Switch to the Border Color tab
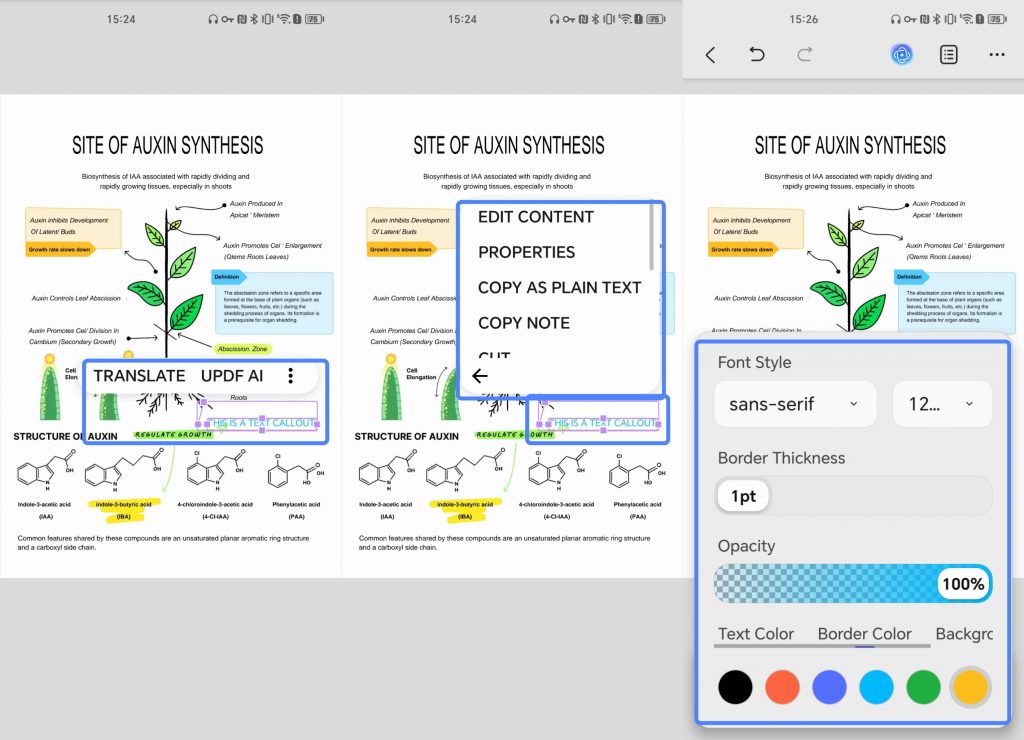The height and width of the screenshot is (740, 1024). (864, 634)
